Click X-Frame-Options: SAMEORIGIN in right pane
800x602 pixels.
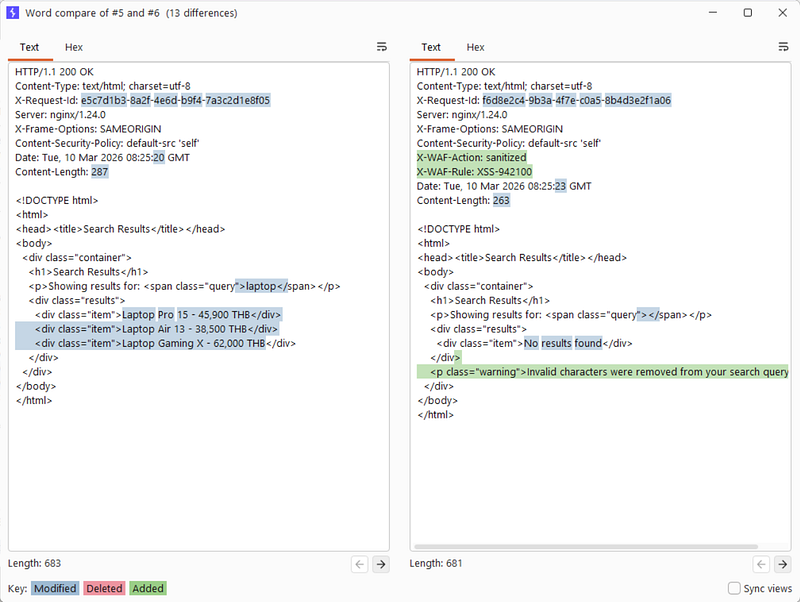(x=490, y=129)
